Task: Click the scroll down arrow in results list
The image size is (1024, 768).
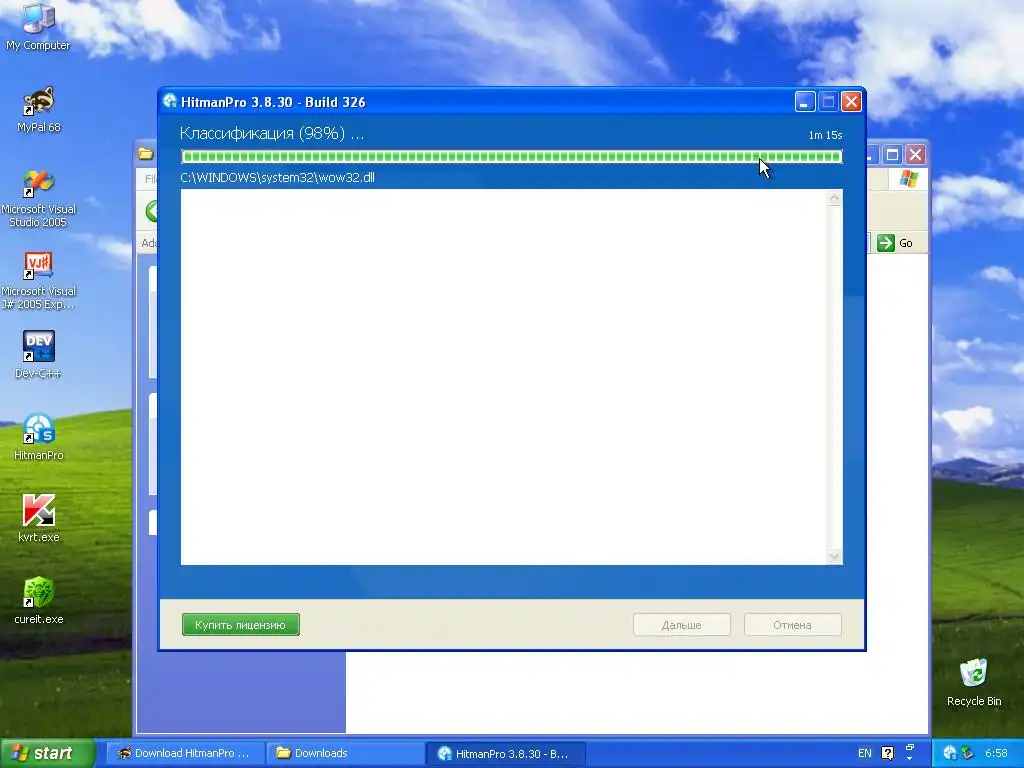Action: click(834, 556)
